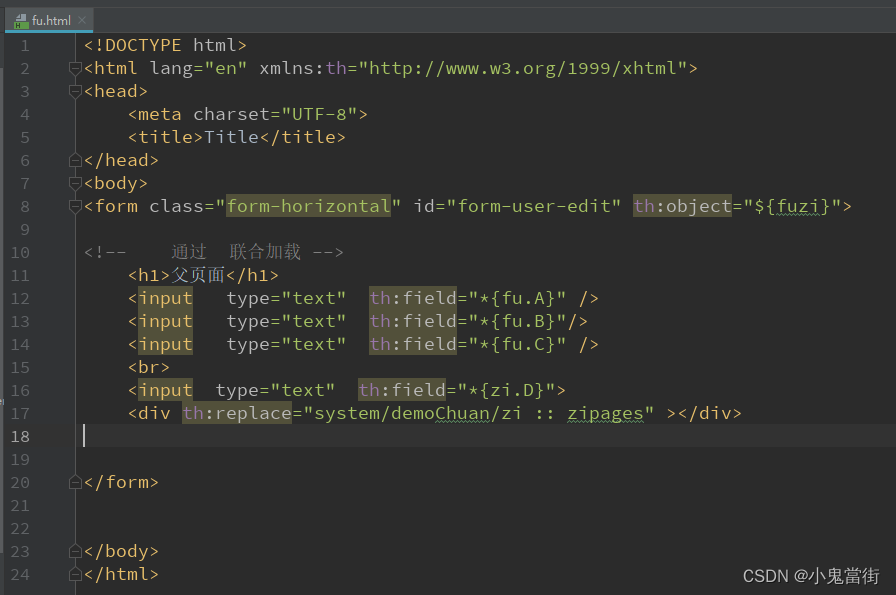The width and height of the screenshot is (896, 595).
Task: Collapse the body tag fold on line 7
Action: coord(75,183)
